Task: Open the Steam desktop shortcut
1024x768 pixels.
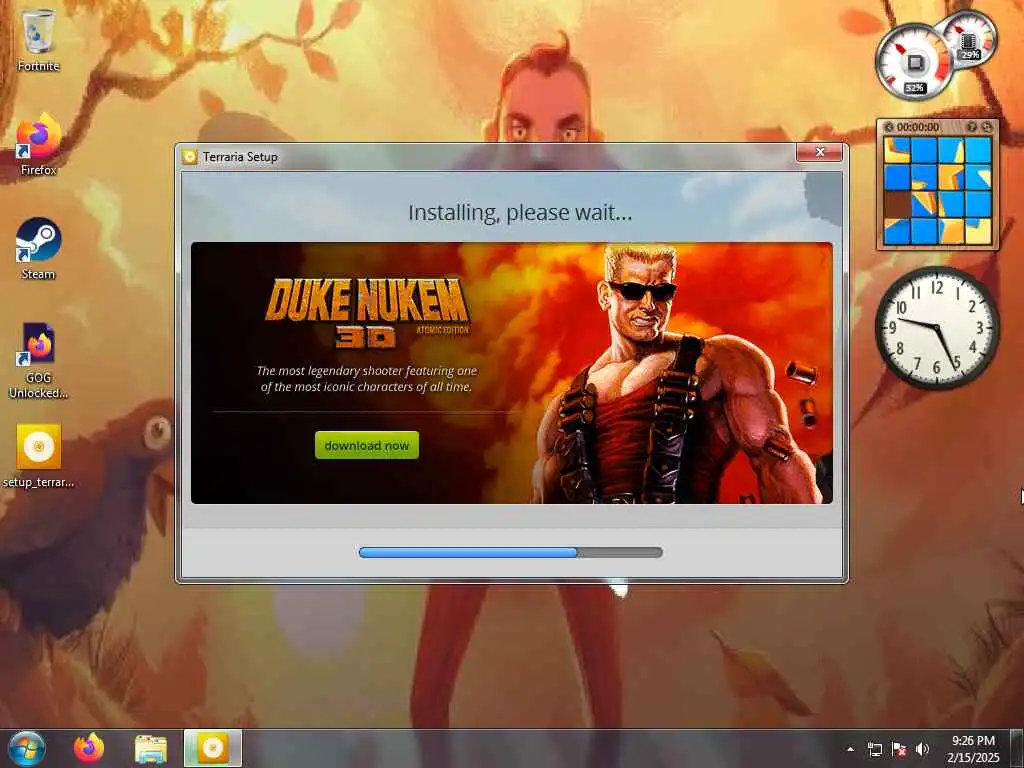Action: [x=38, y=248]
